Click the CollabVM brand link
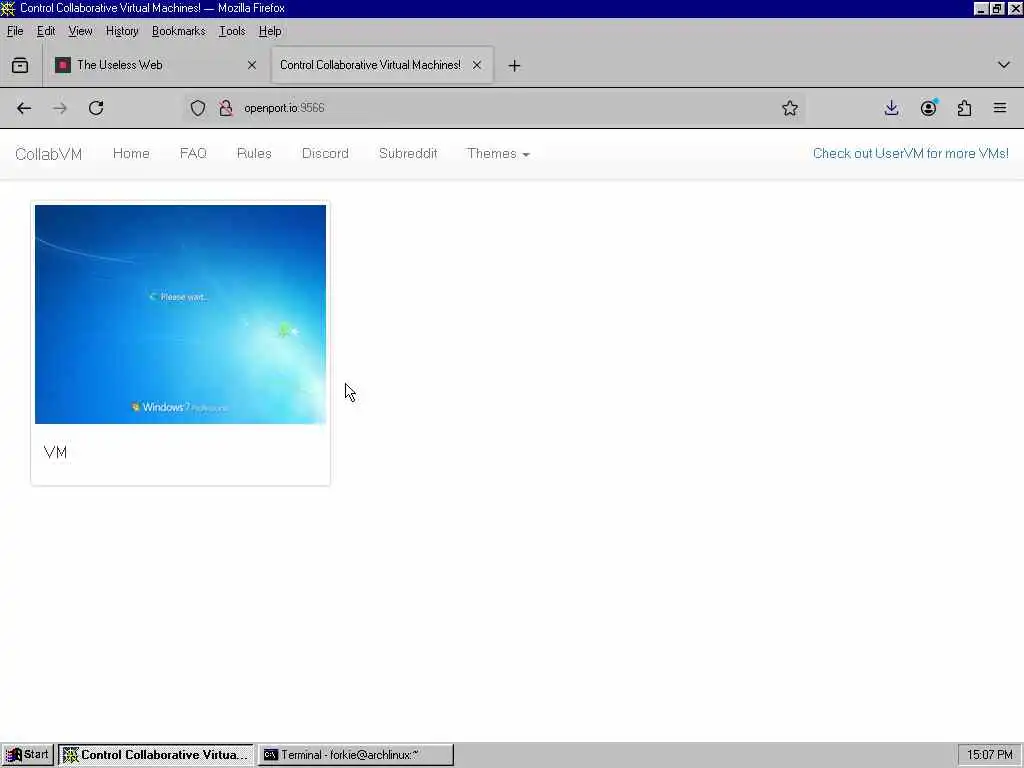The width and height of the screenshot is (1024, 768). point(48,154)
